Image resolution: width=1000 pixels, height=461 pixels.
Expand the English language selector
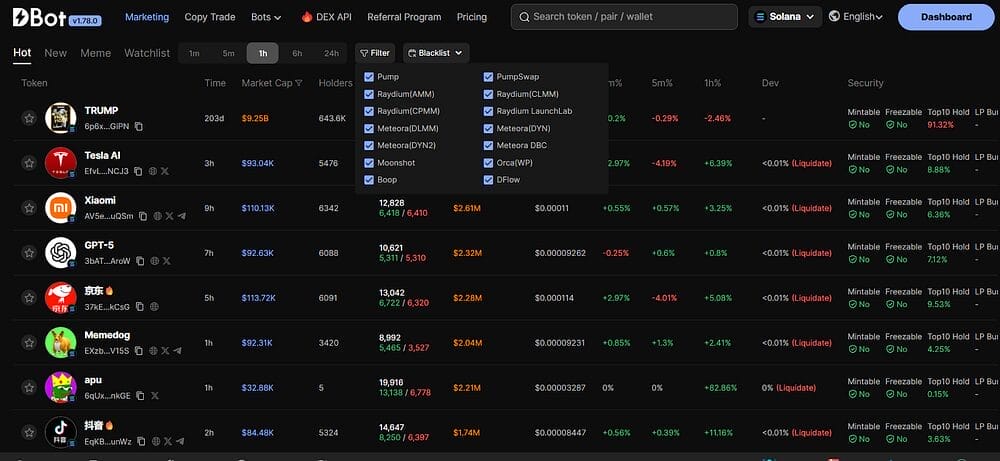click(856, 17)
